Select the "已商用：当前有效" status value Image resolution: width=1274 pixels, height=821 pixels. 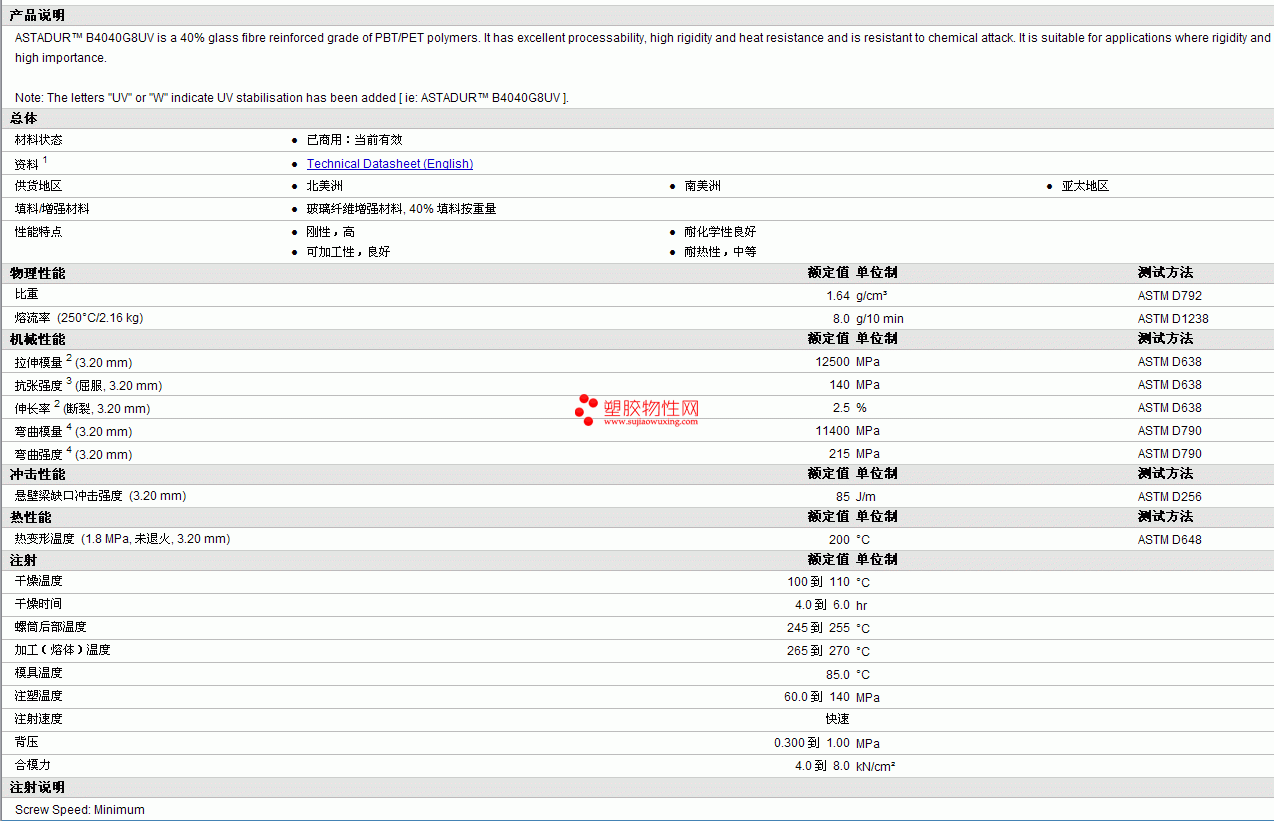tap(354, 140)
